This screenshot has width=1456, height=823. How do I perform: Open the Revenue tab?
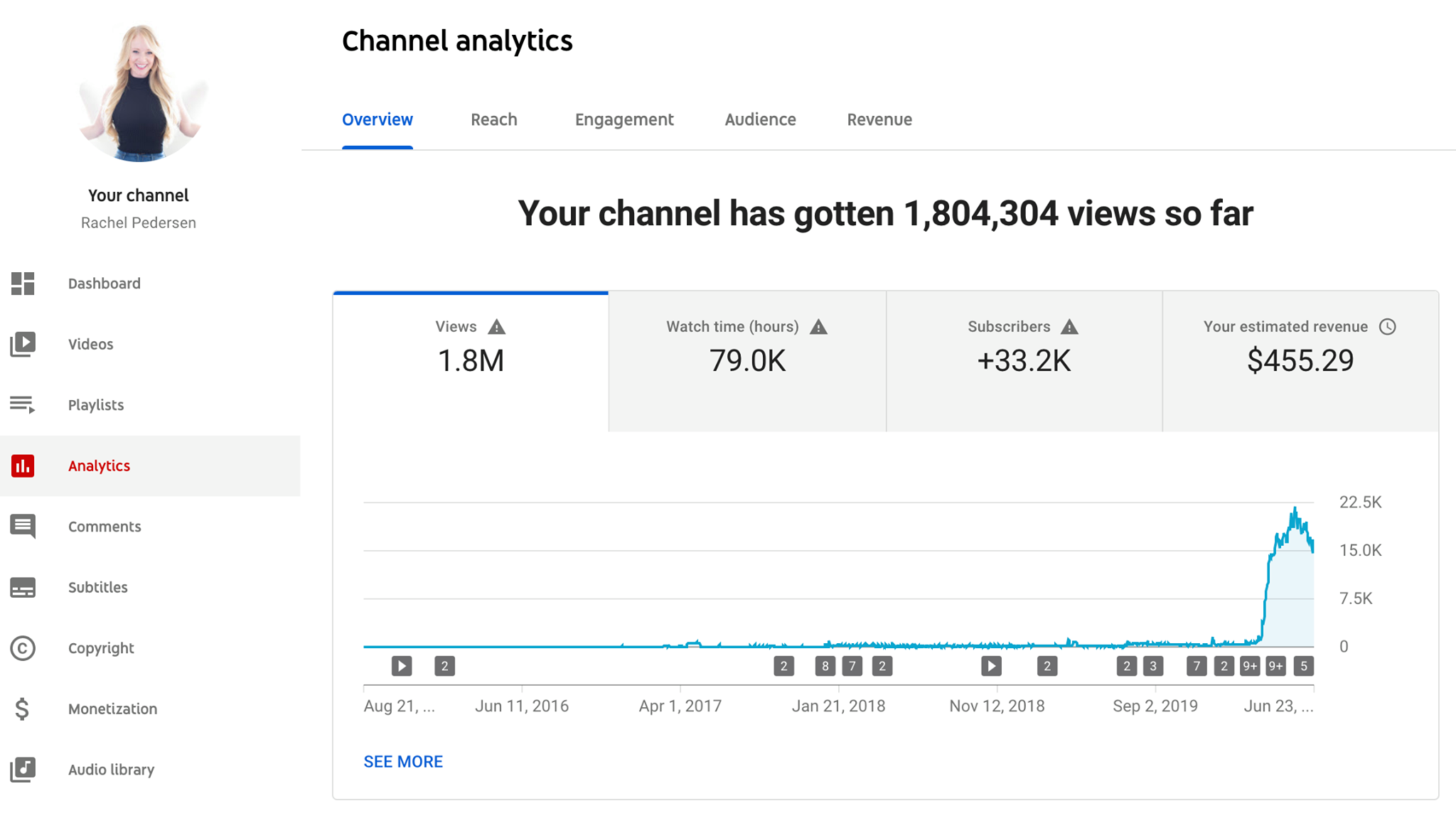pos(879,119)
